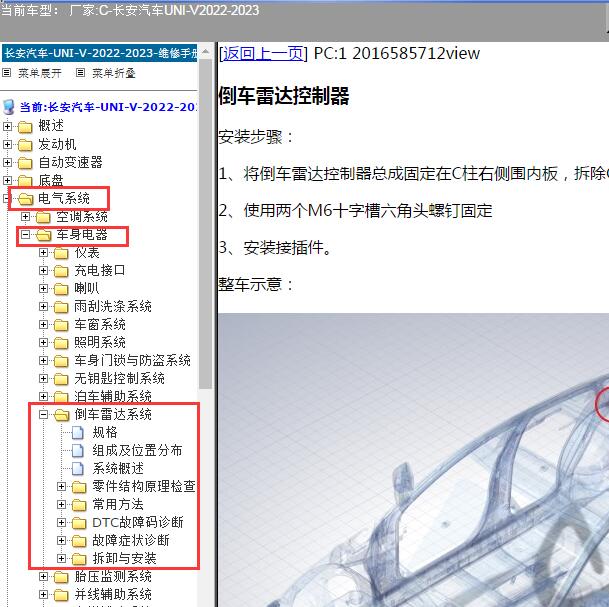Expand the 概述 tree node
The height and width of the screenshot is (607, 609).
coord(7,126)
